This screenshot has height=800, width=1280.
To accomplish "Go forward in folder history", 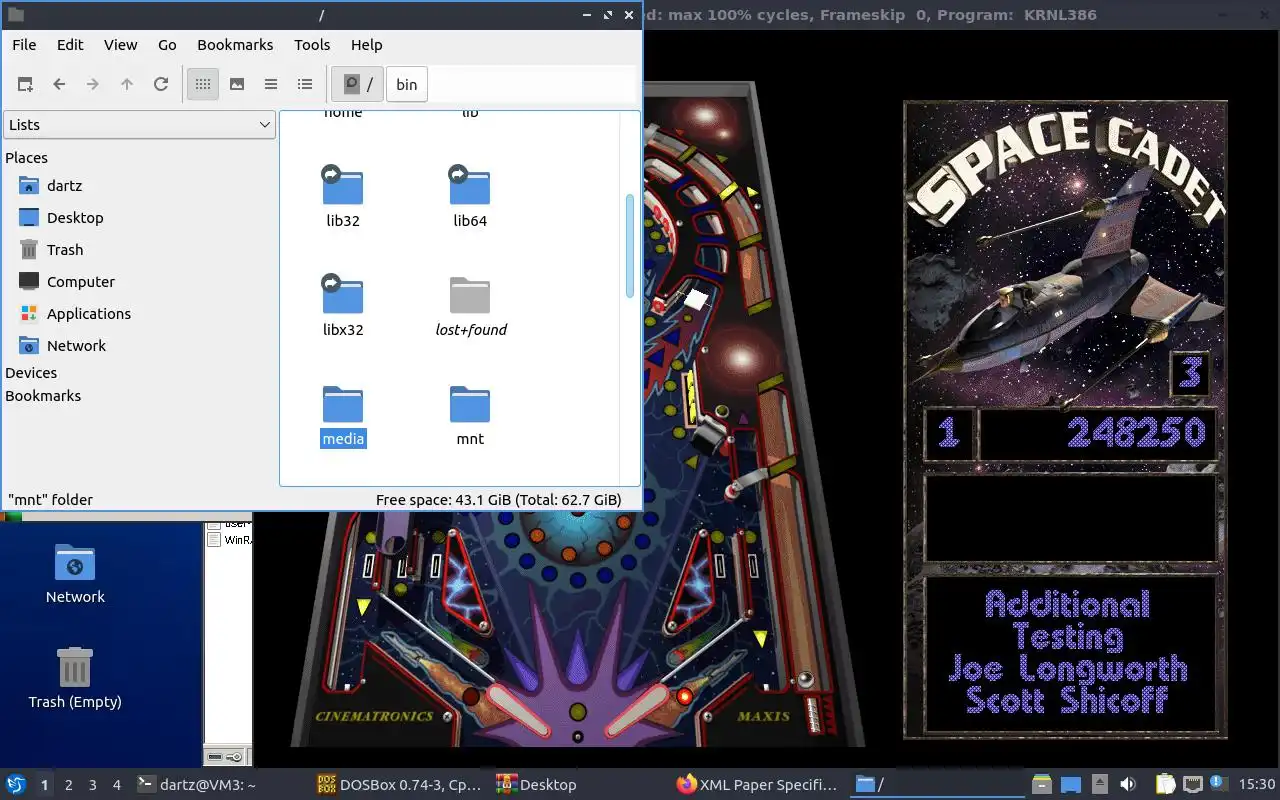I will 93,85.
